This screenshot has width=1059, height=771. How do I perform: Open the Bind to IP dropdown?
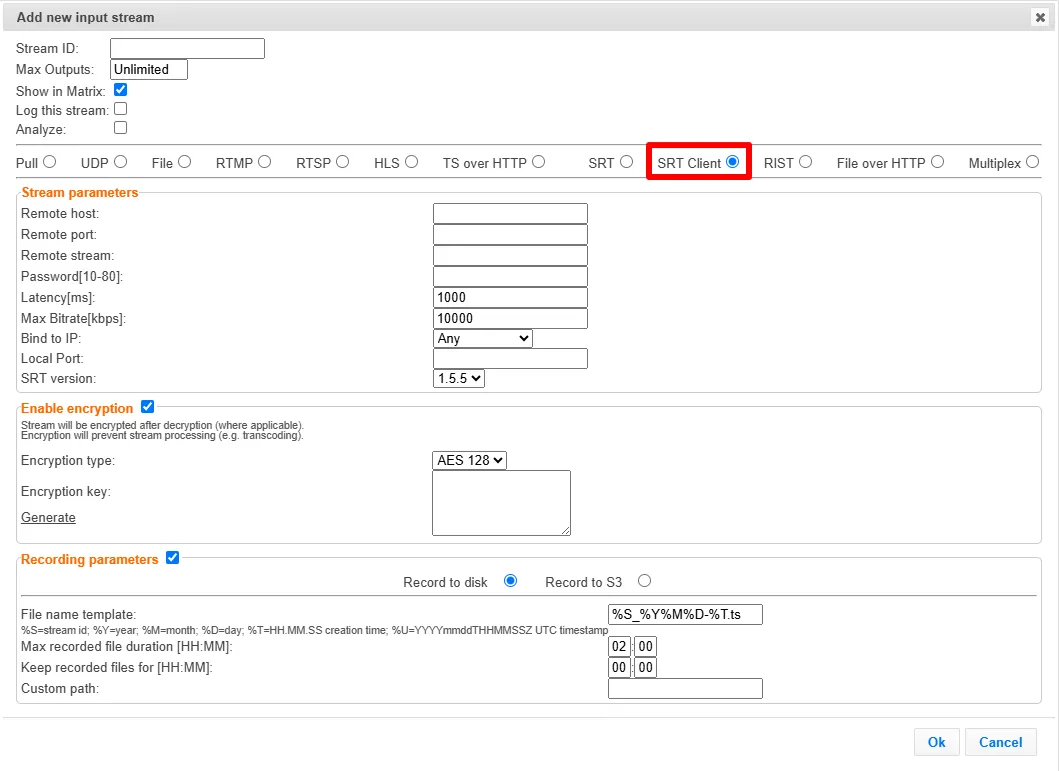click(483, 338)
